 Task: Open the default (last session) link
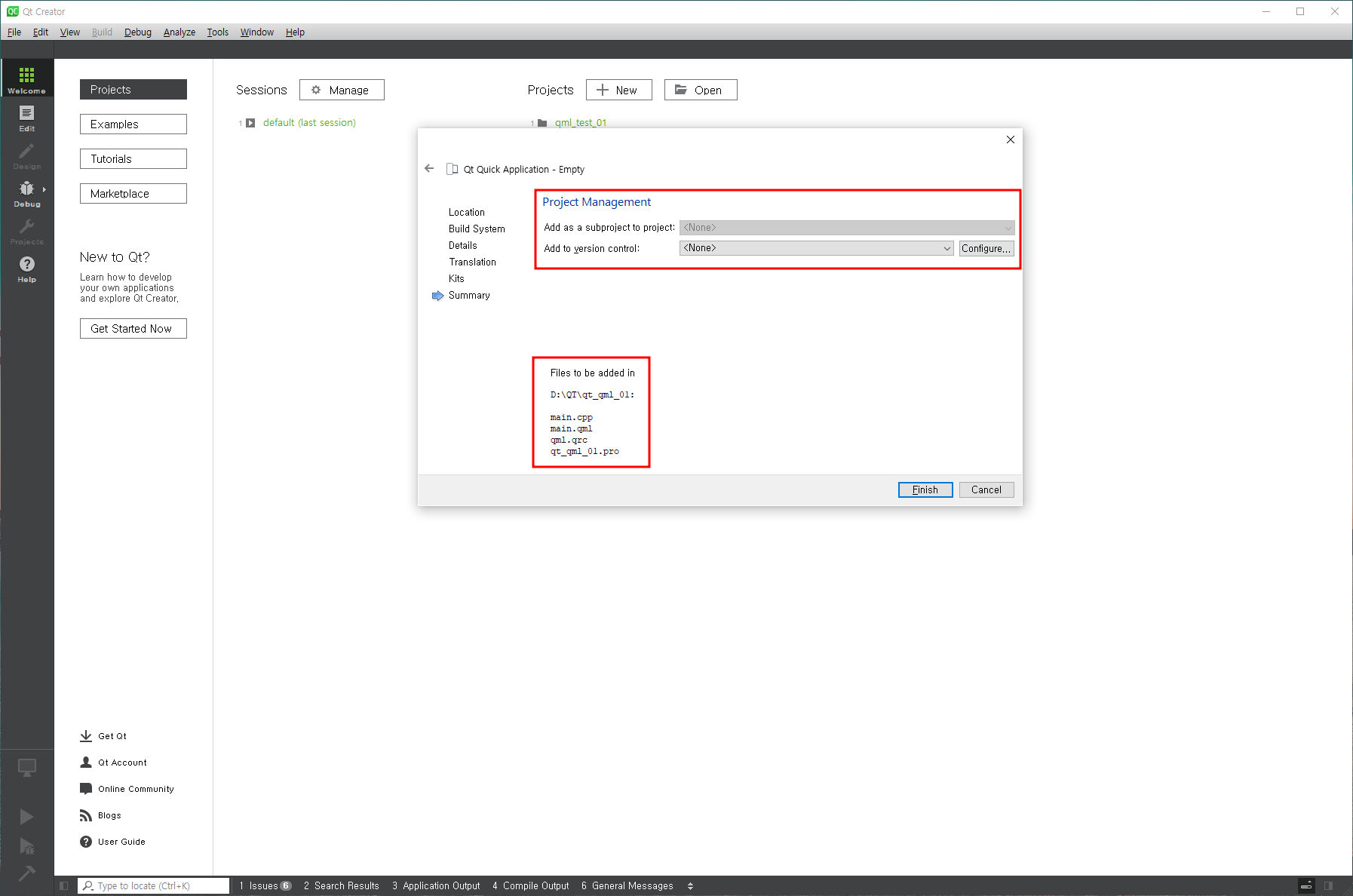(309, 123)
